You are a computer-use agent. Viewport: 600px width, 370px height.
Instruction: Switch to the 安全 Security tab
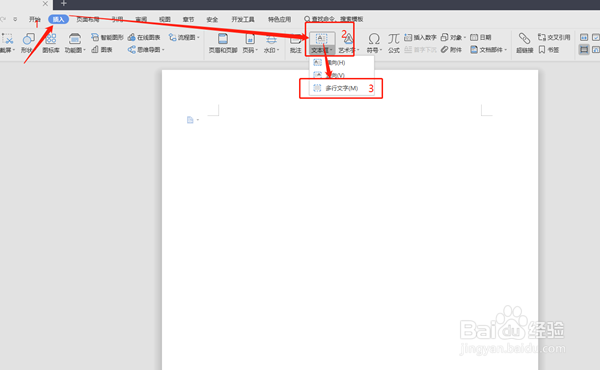(212, 19)
